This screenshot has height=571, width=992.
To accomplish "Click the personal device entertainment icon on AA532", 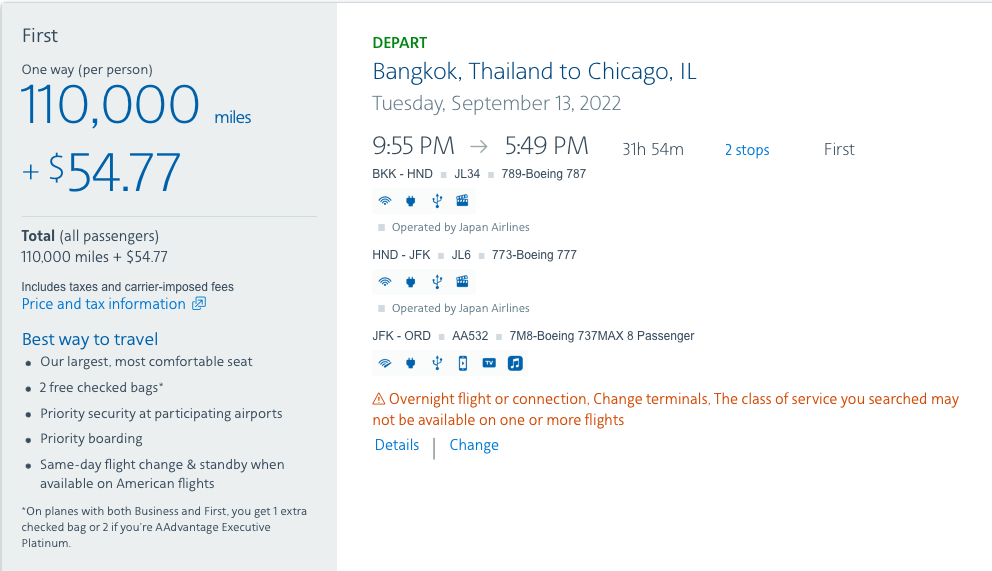I will pos(463,363).
